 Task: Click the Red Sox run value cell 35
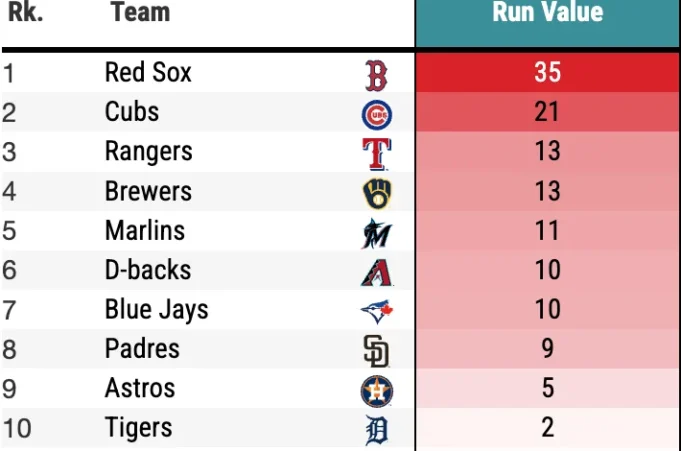(547, 73)
